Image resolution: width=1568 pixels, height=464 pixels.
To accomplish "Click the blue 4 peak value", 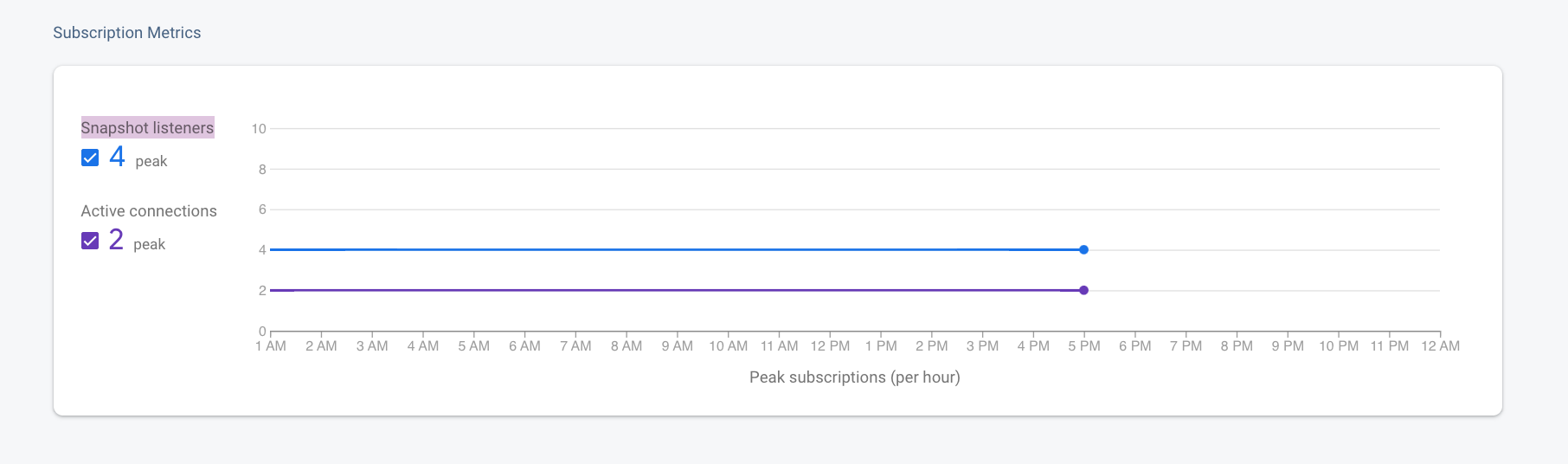I will (x=118, y=157).
